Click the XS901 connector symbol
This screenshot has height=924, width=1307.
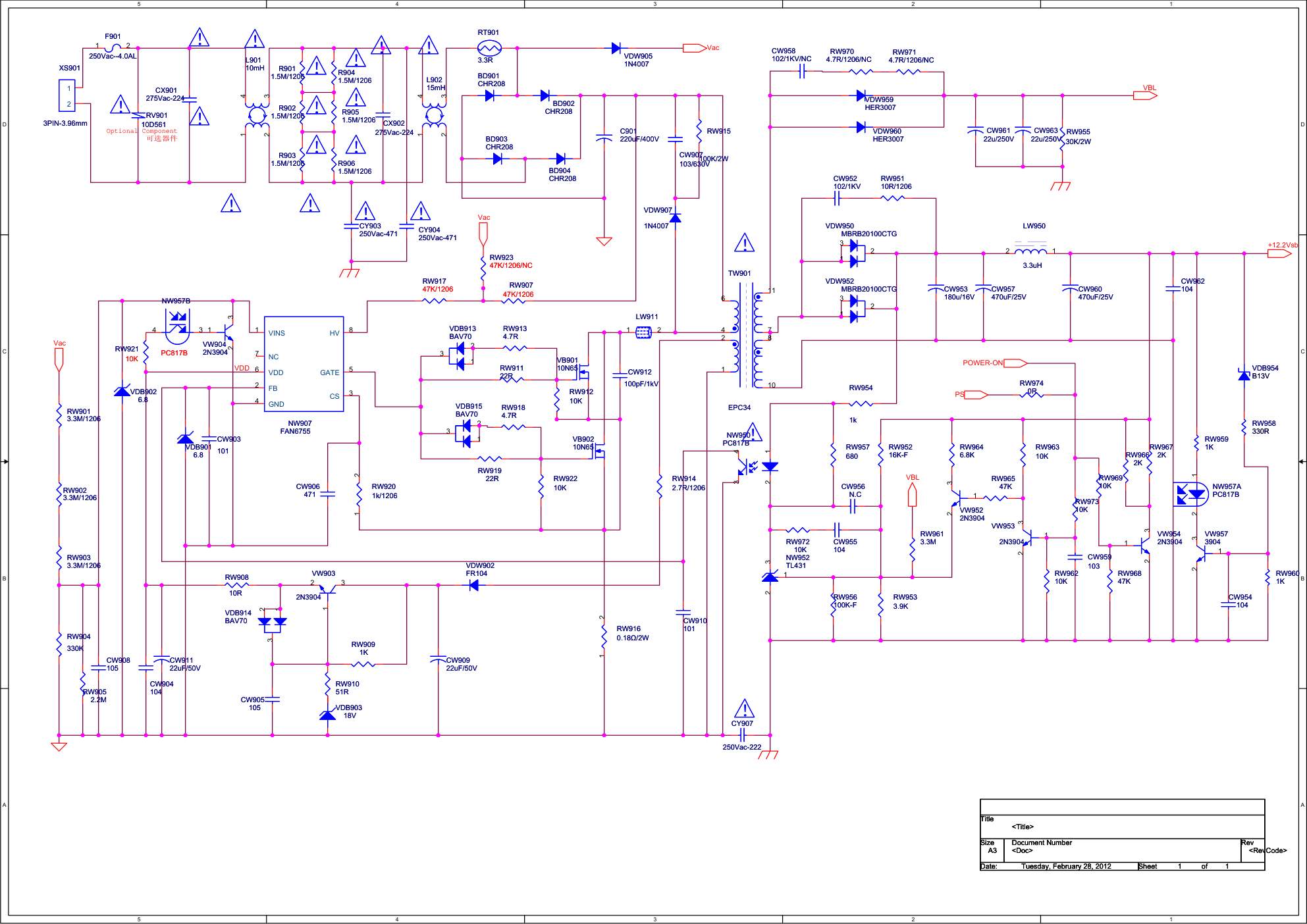(67, 95)
